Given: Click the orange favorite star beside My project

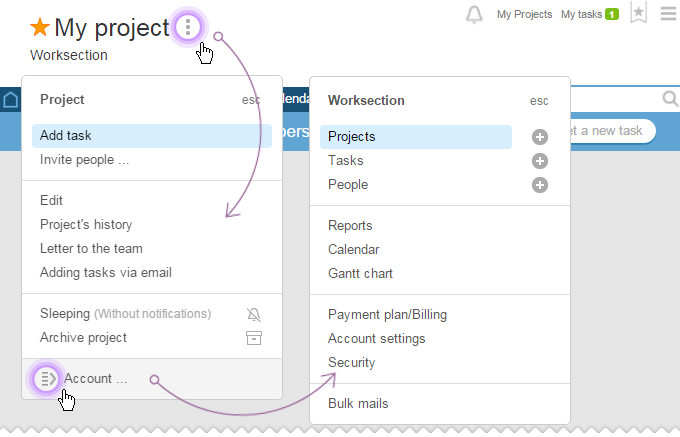Looking at the screenshot, I should click(40, 27).
